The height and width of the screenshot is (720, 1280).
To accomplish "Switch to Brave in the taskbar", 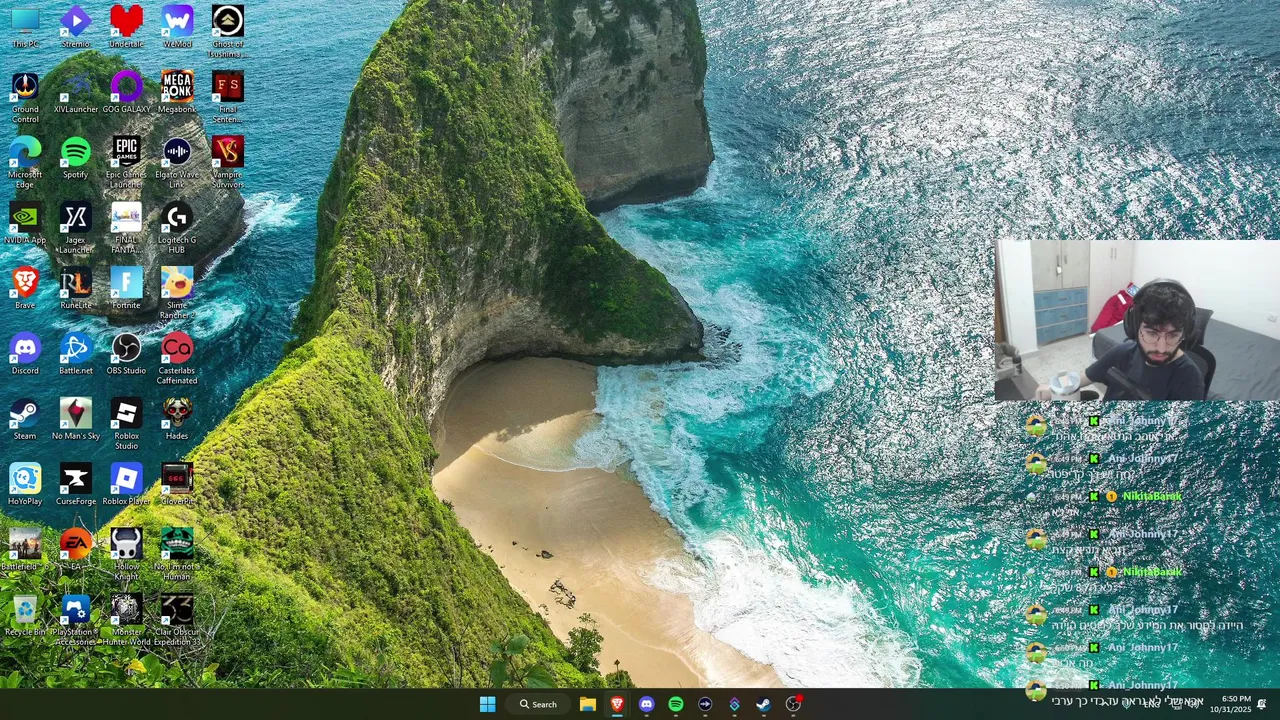I will click(x=617, y=704).
